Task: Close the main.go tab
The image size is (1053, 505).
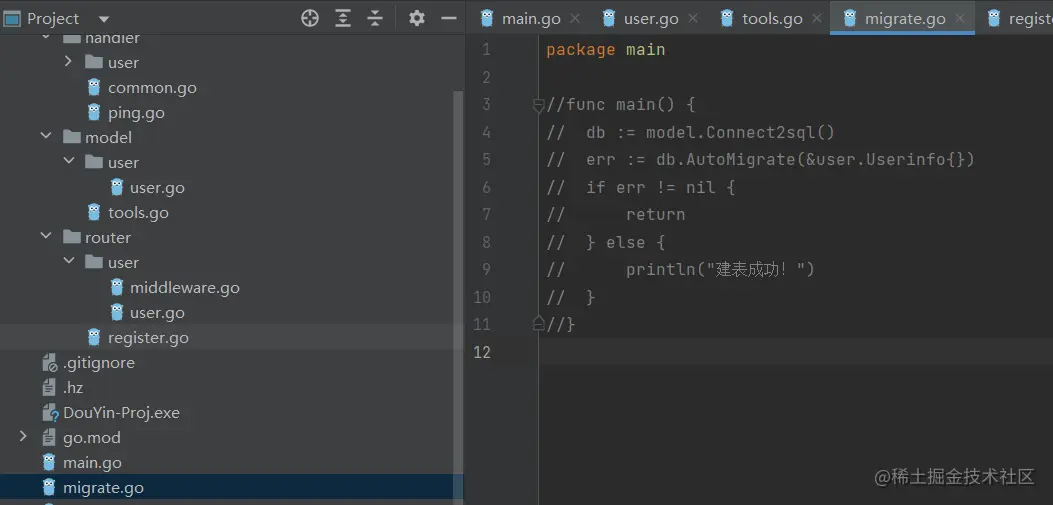Action: (575, 18)
